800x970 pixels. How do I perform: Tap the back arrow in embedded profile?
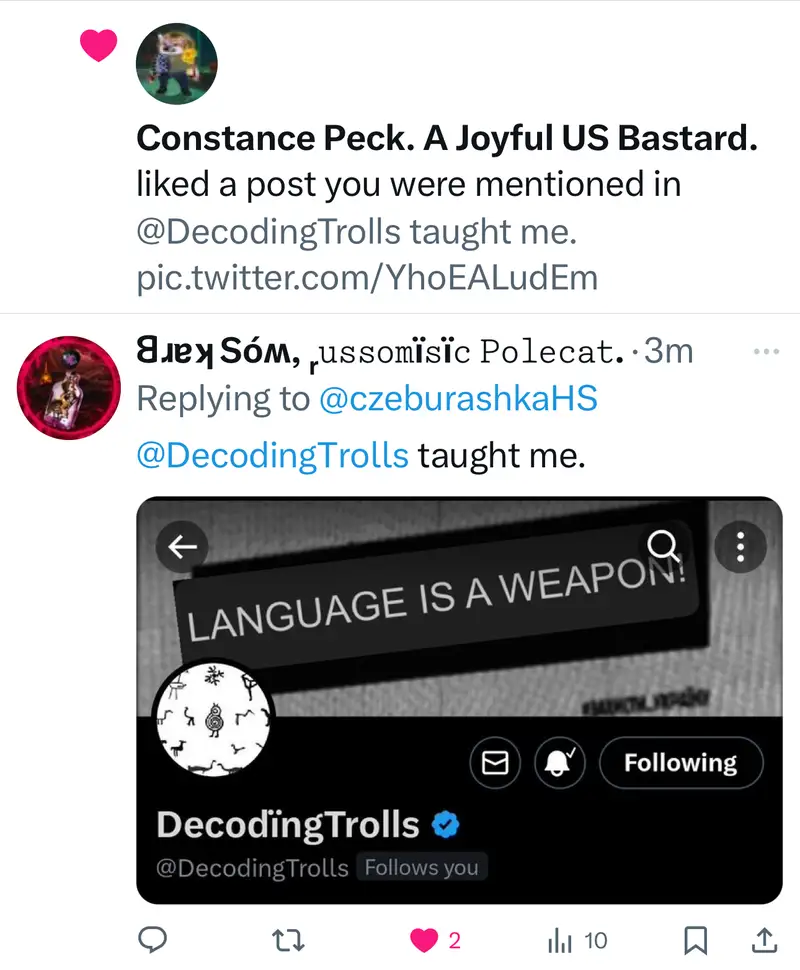[182, 546]
